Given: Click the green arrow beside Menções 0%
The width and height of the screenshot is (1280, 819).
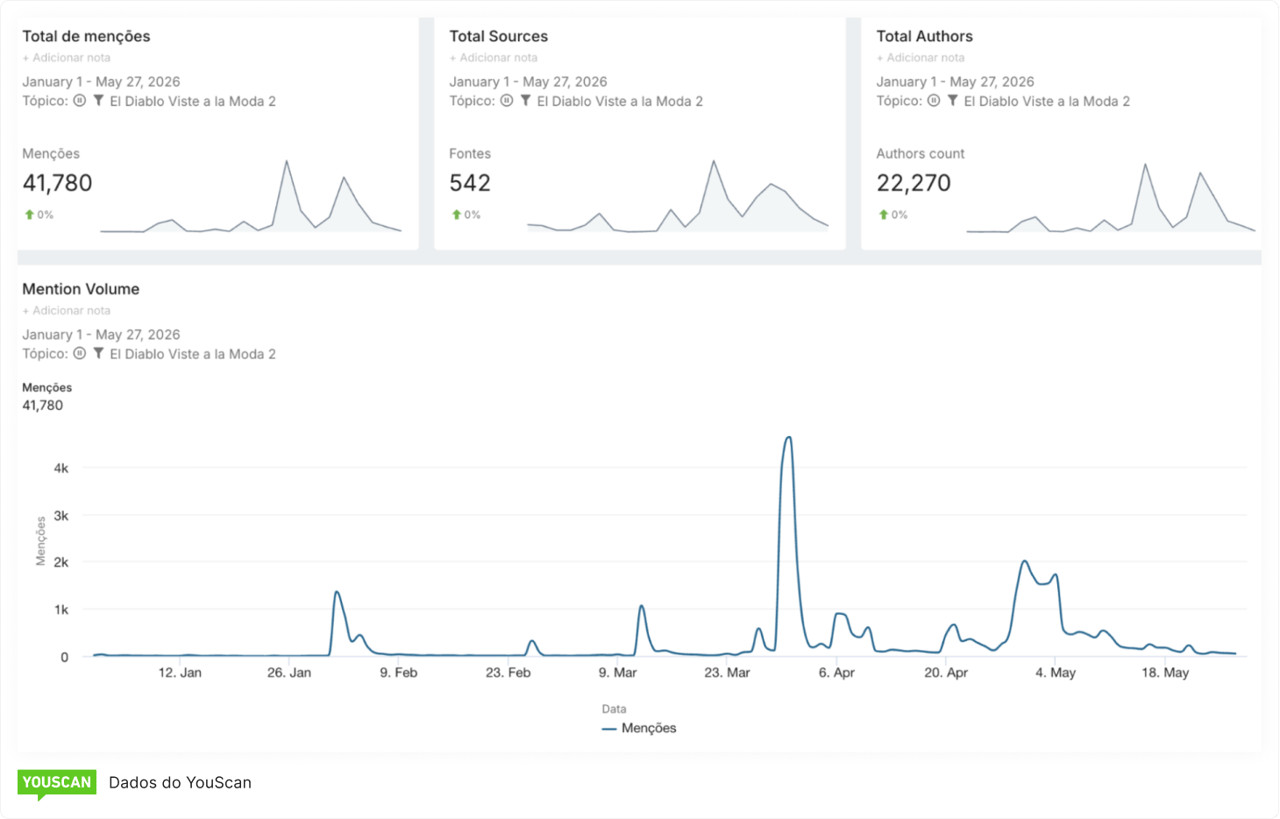Looking at the screenshot, I should (29, 215).
